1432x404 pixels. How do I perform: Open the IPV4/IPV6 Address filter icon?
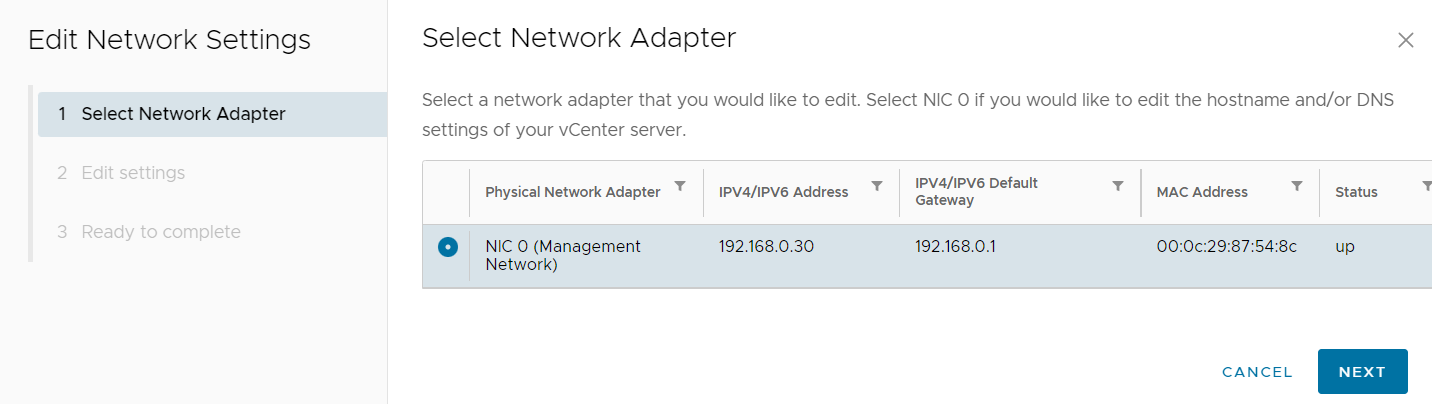(877, 186)
